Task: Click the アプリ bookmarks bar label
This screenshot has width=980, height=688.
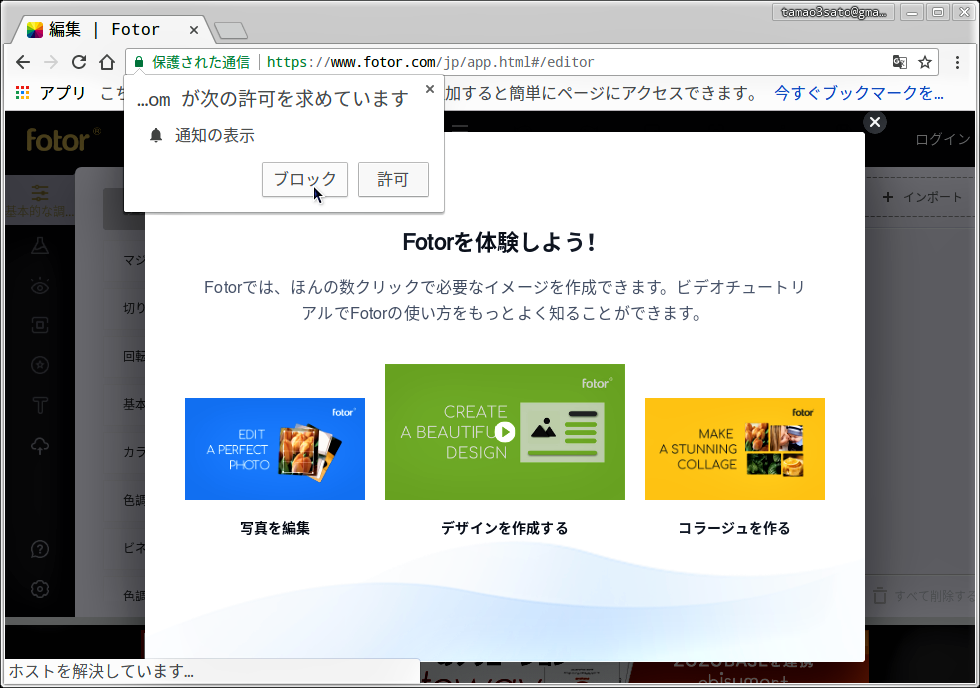Action: pyautogui.click(x=62, y=93)
